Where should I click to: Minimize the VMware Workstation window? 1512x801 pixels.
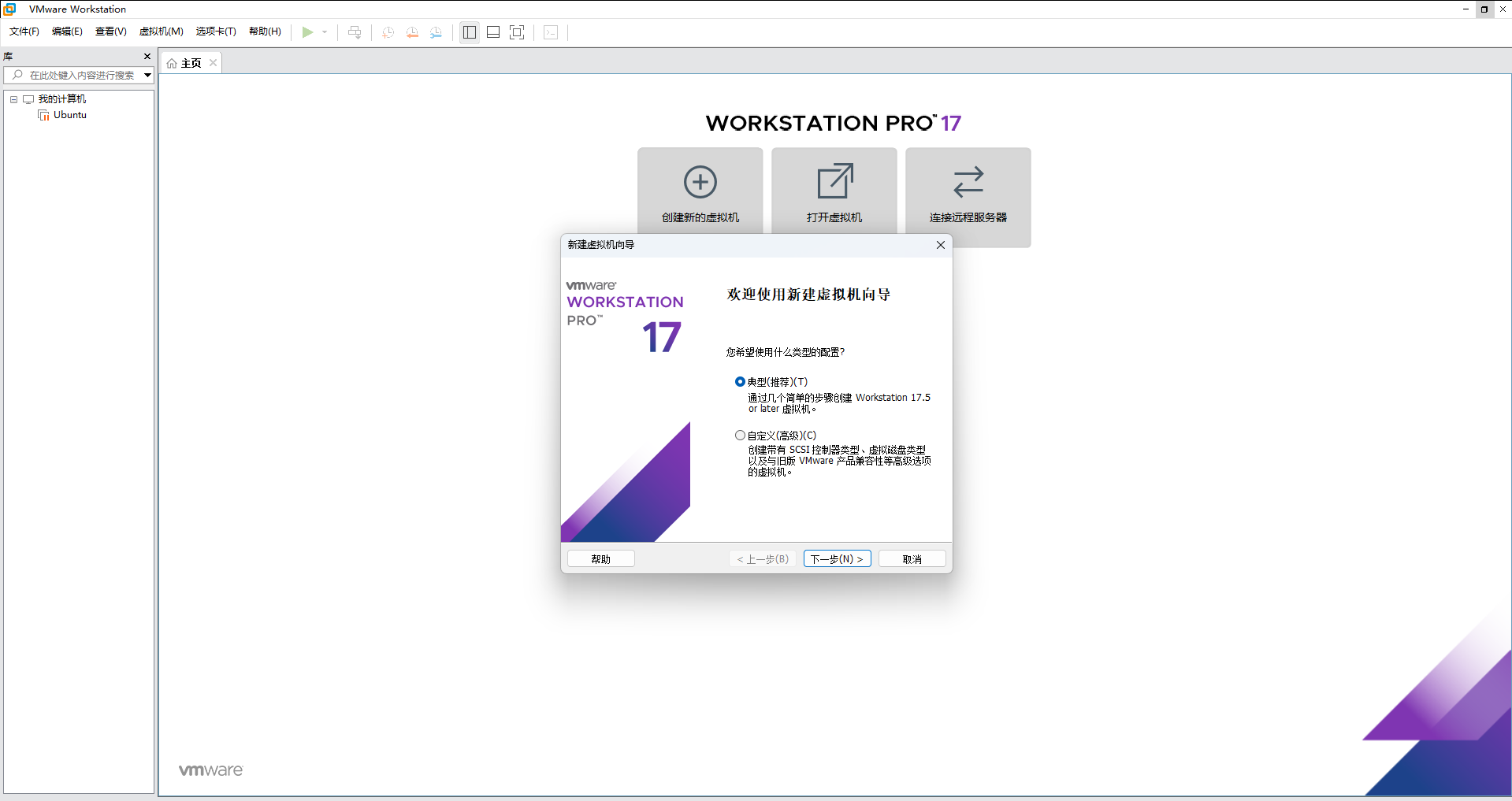(x=1466, y=9)
